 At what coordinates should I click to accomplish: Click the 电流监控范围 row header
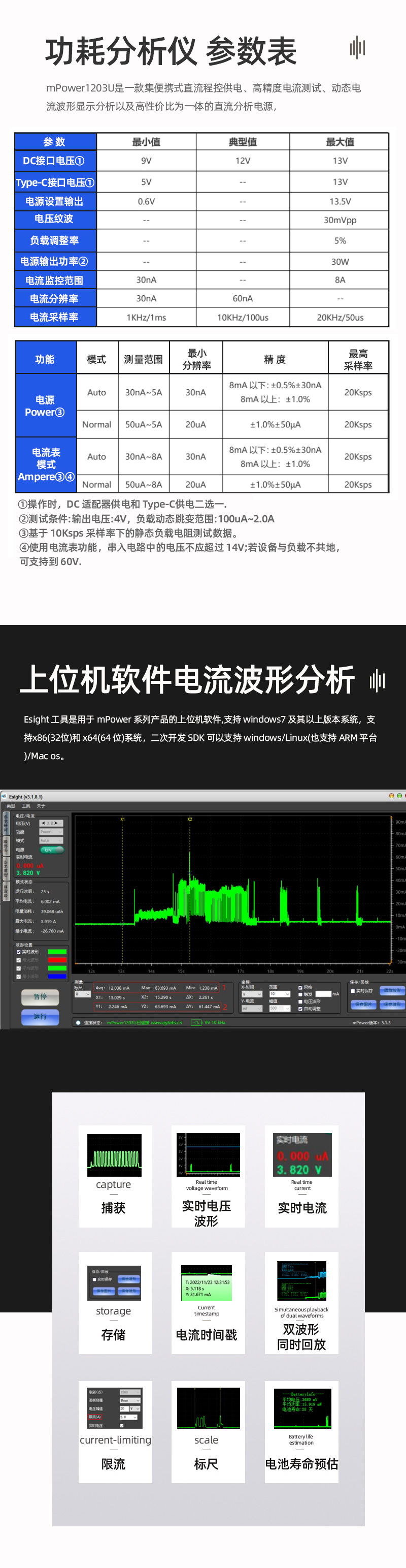(x=55, y=280)
